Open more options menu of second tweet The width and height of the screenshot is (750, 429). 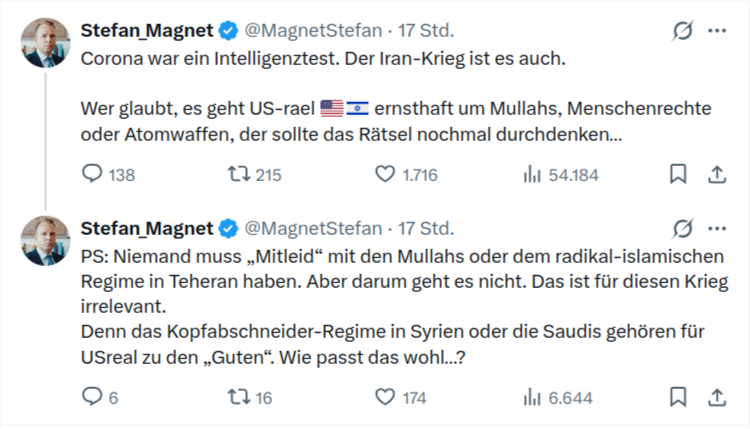coord(716,227)
